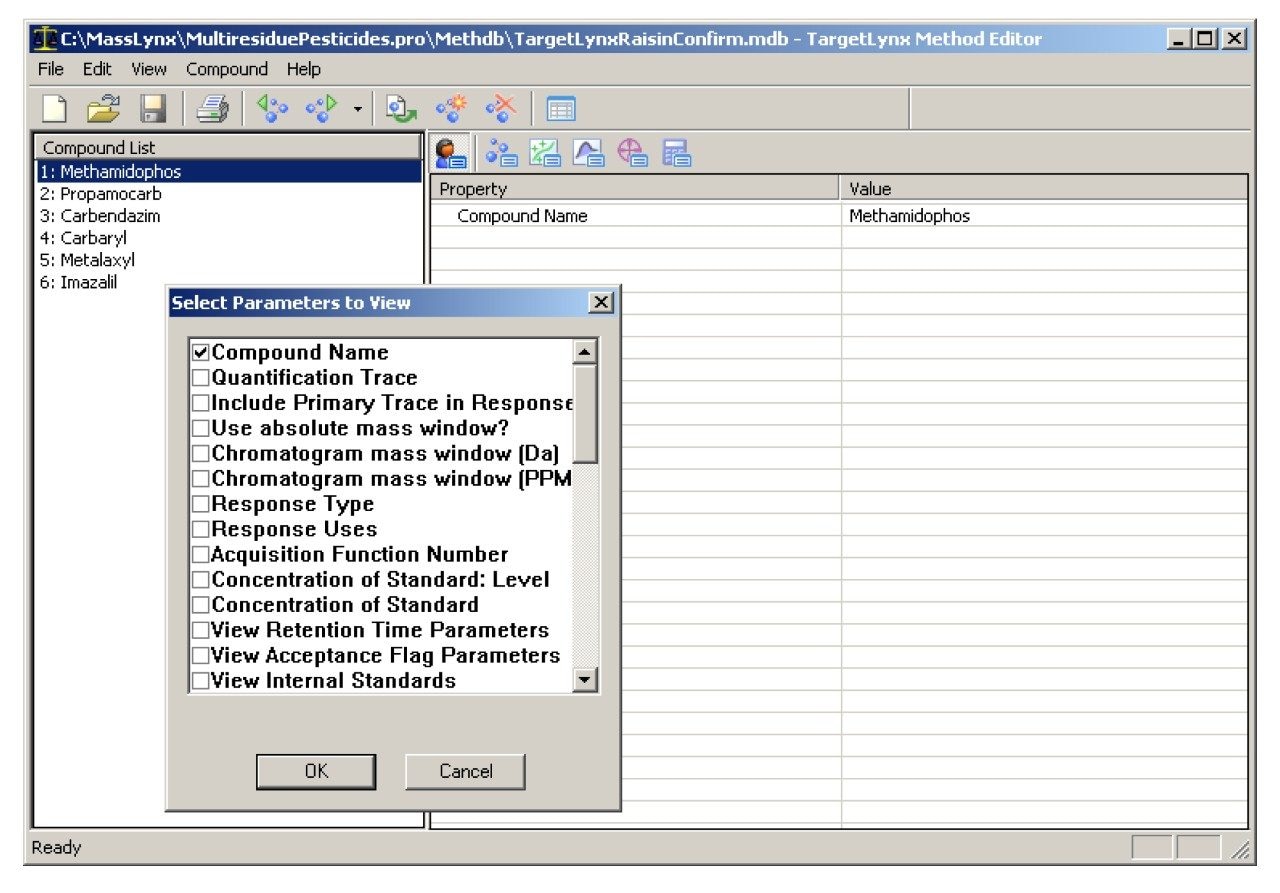Check the Quantification Trace checkbox
This screenshot has width=1280, height=893.
[201, 377]
